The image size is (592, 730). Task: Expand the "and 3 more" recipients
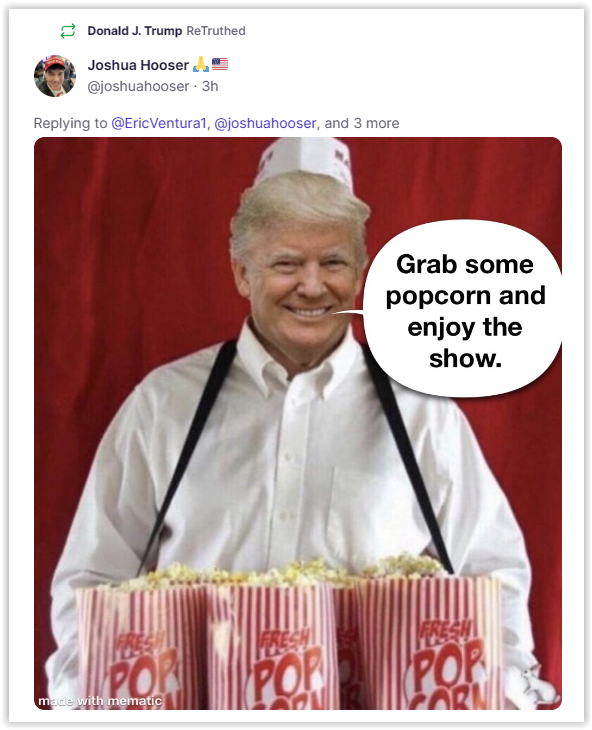[x=362, y=123]
